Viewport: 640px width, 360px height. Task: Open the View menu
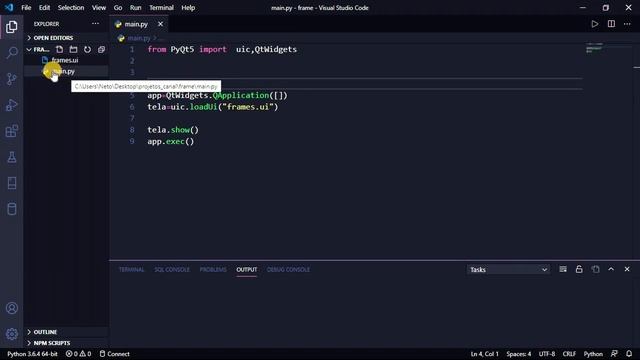99,8
